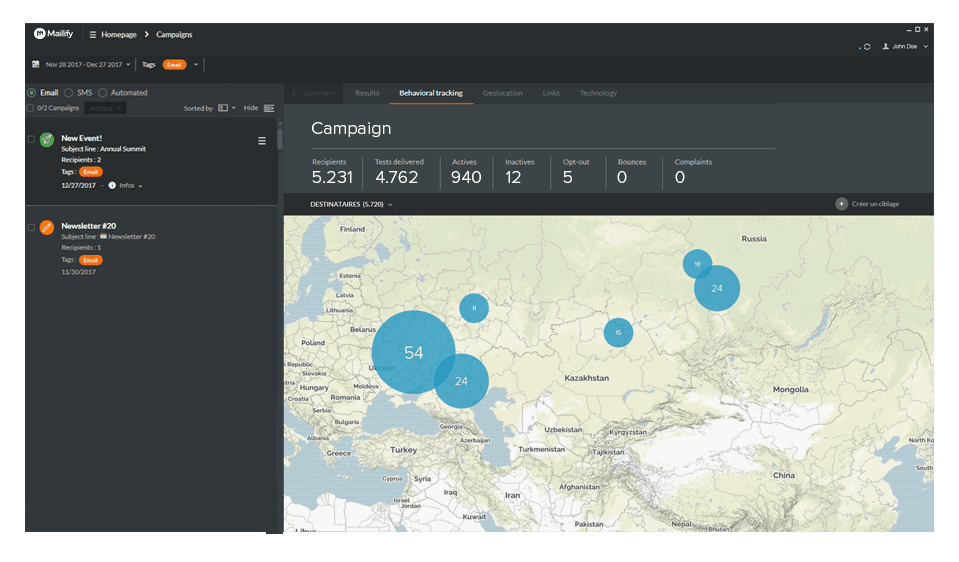Click the Recipients 5.231 value
Viewport: 959px width, 562px height.
point(332,177)
